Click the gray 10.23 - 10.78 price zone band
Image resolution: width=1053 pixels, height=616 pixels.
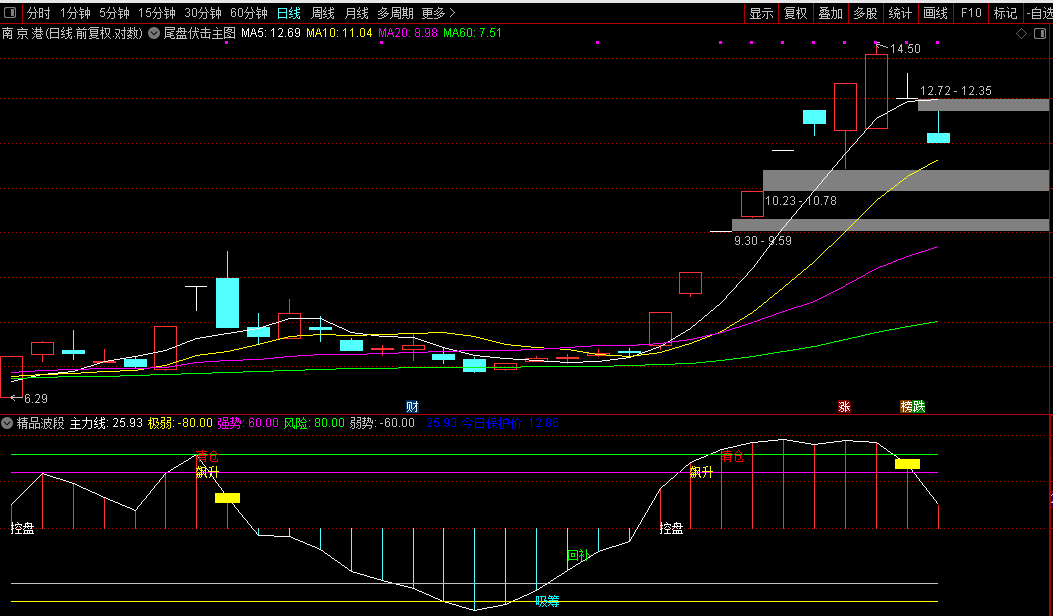click(x=905, y=180)
